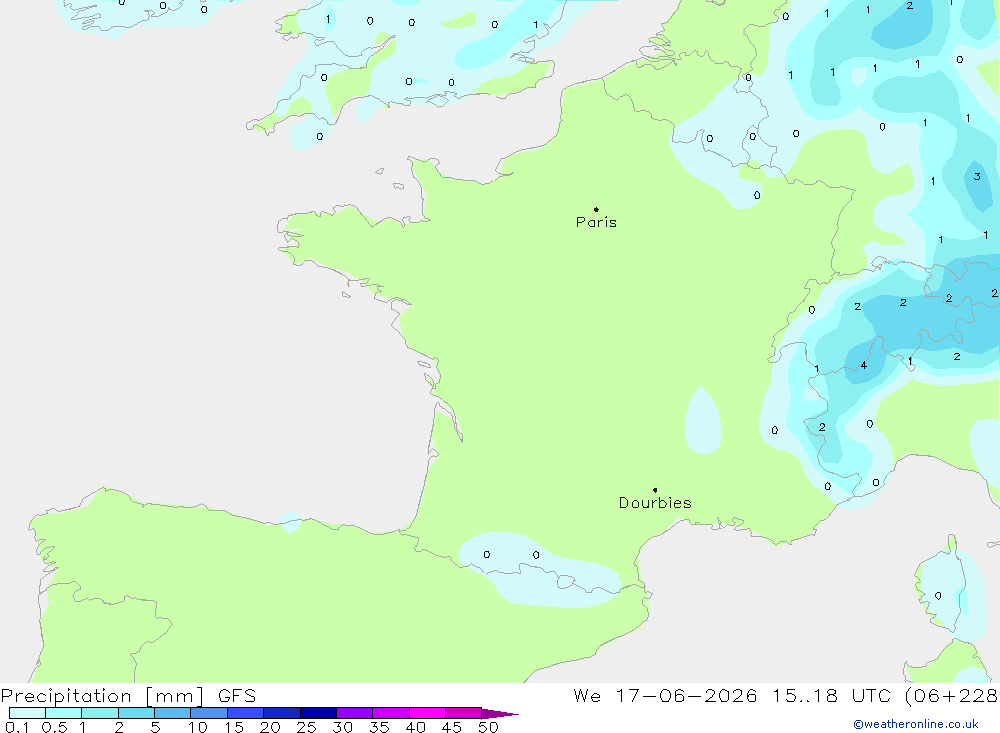The image size is (1000, 733).
Task: Click the weatheronline.co.uk copyright link
Action: coord(916,724)
